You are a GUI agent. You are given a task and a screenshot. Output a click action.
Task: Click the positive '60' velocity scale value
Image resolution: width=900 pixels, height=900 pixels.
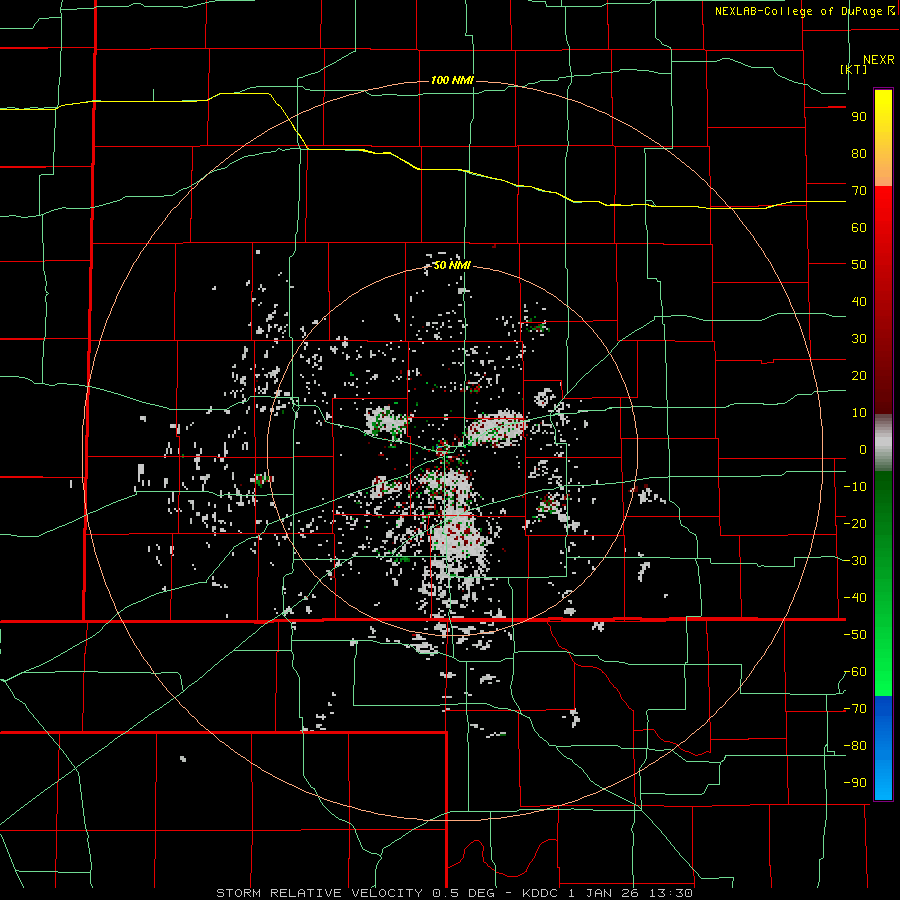pos(859,227)
